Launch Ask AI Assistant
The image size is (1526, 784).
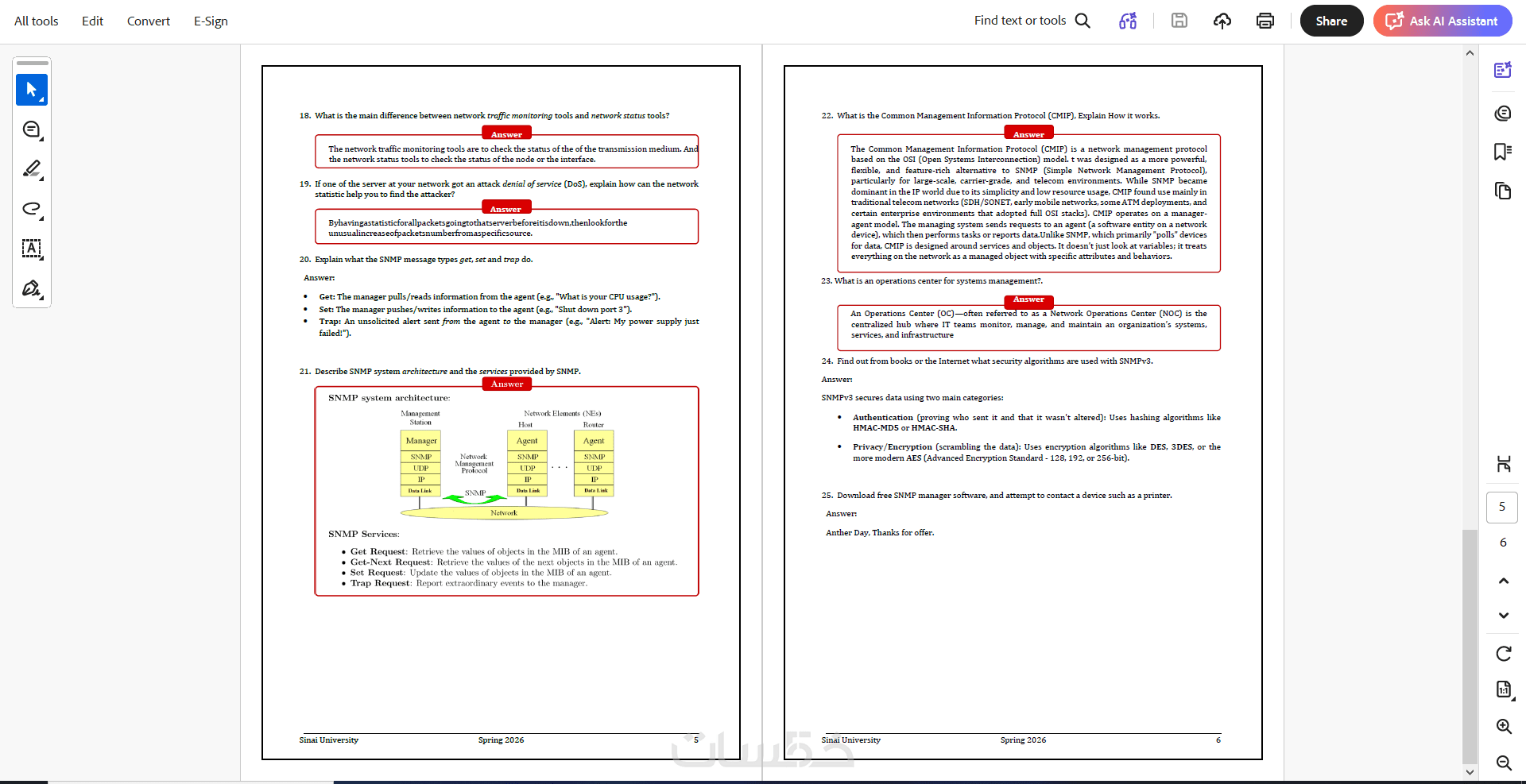coord(1443,21)
